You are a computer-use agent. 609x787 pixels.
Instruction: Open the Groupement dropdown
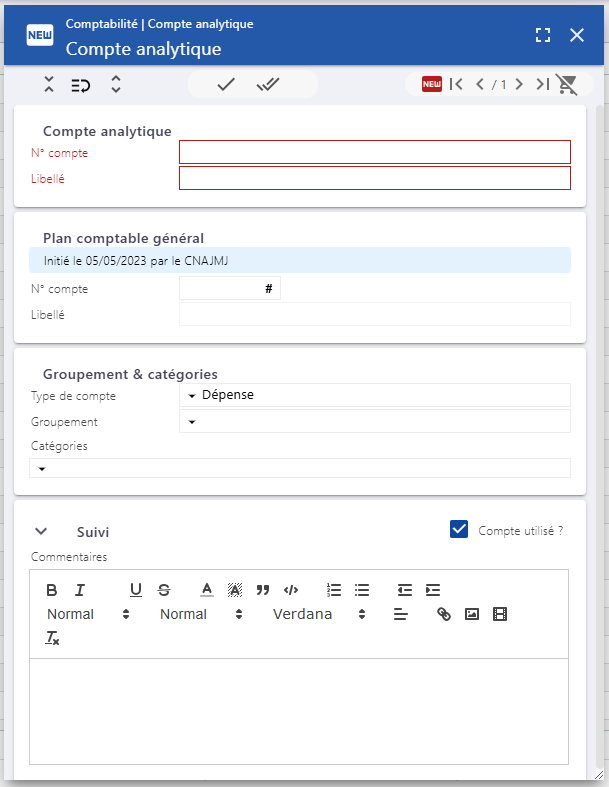tap(375, 421)
